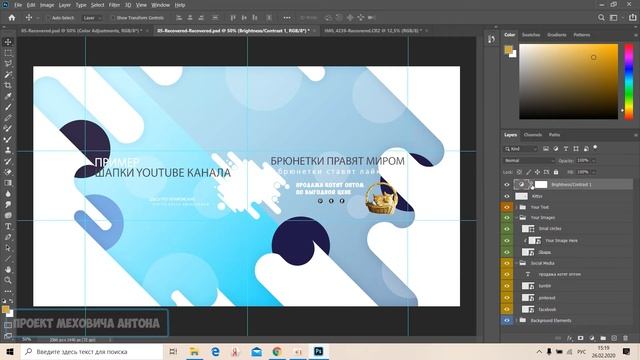Viewport: 640px width, 360px height.
Task: Create a new group with the folder icon
Action: tap(603, 338)
